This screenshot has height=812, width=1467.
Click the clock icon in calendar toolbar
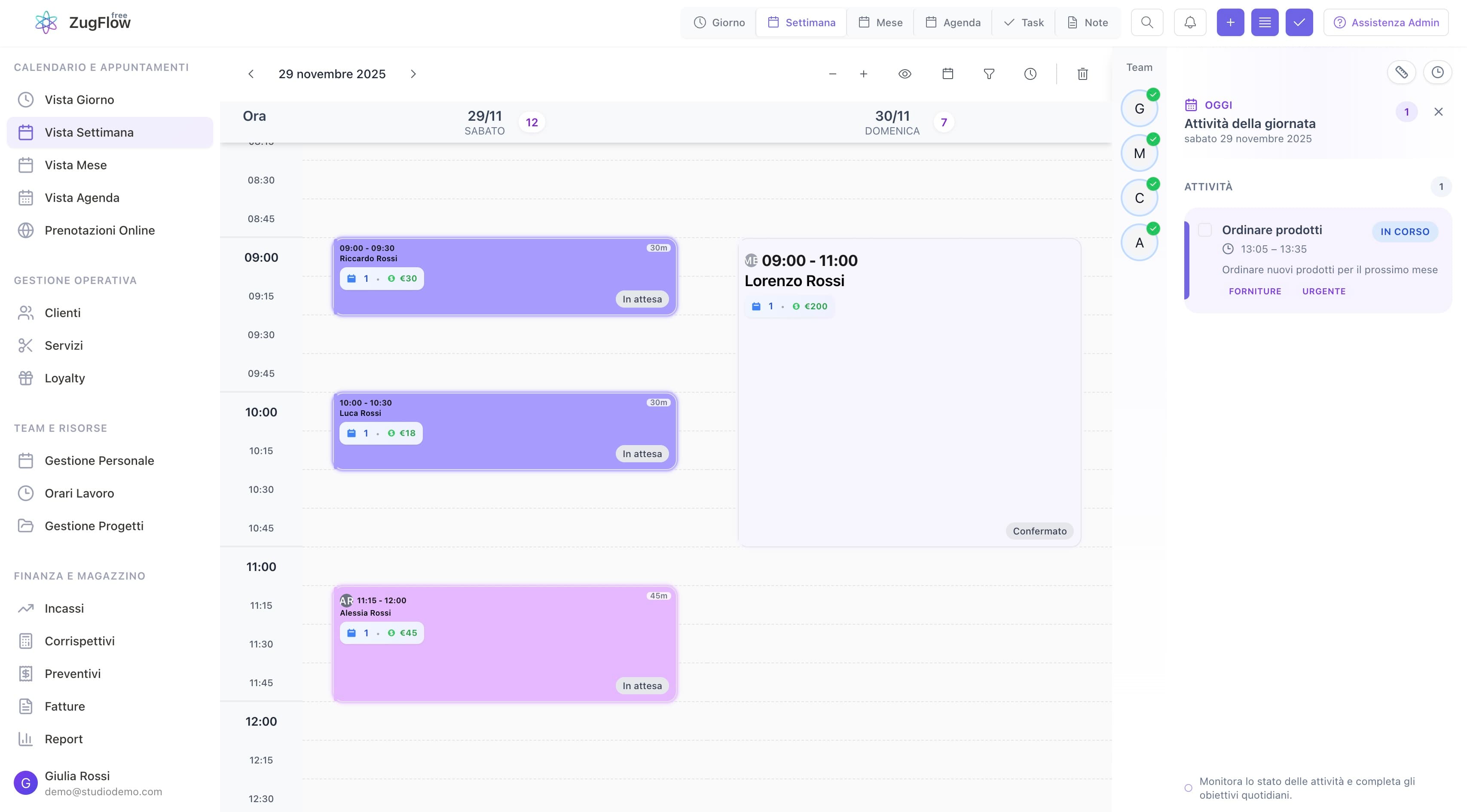[x=1030, y=74]
